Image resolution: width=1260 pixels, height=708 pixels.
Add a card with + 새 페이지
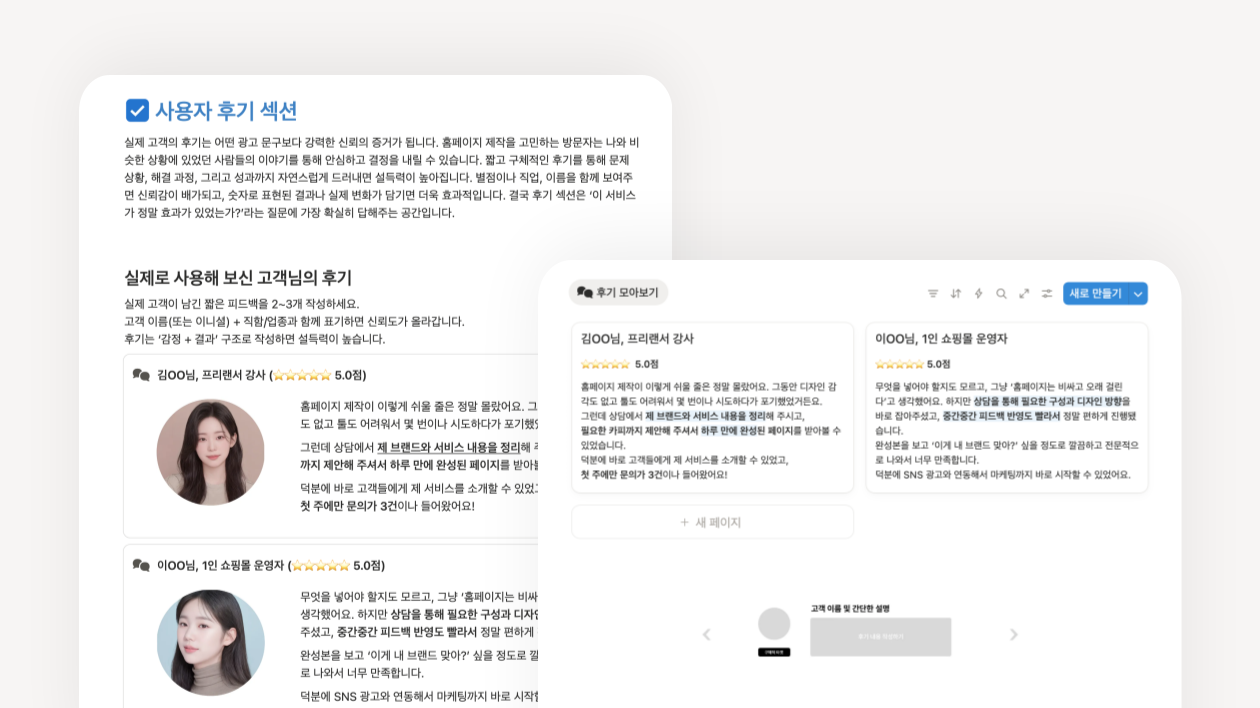[x=712, y=522]
